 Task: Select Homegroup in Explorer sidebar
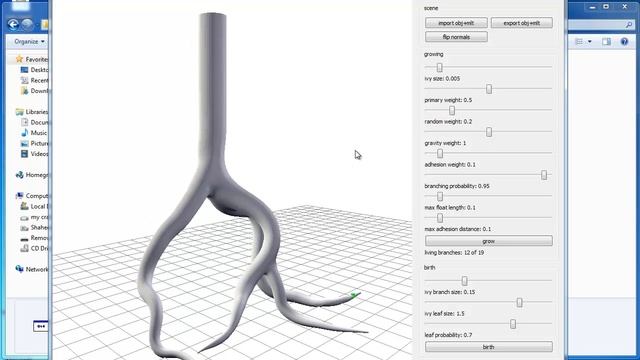coord(32,175)
